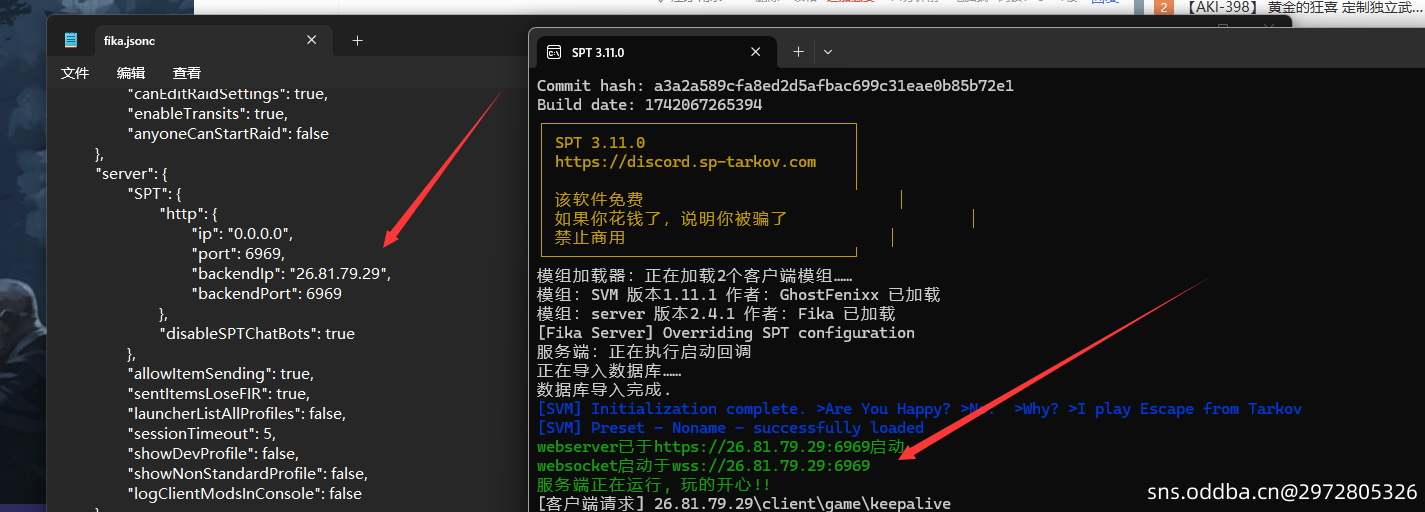Click the 服务端: 正在执行启动回调 line
The width and height of the screenshot is (1425, 512).
click(x=644, y=352)
